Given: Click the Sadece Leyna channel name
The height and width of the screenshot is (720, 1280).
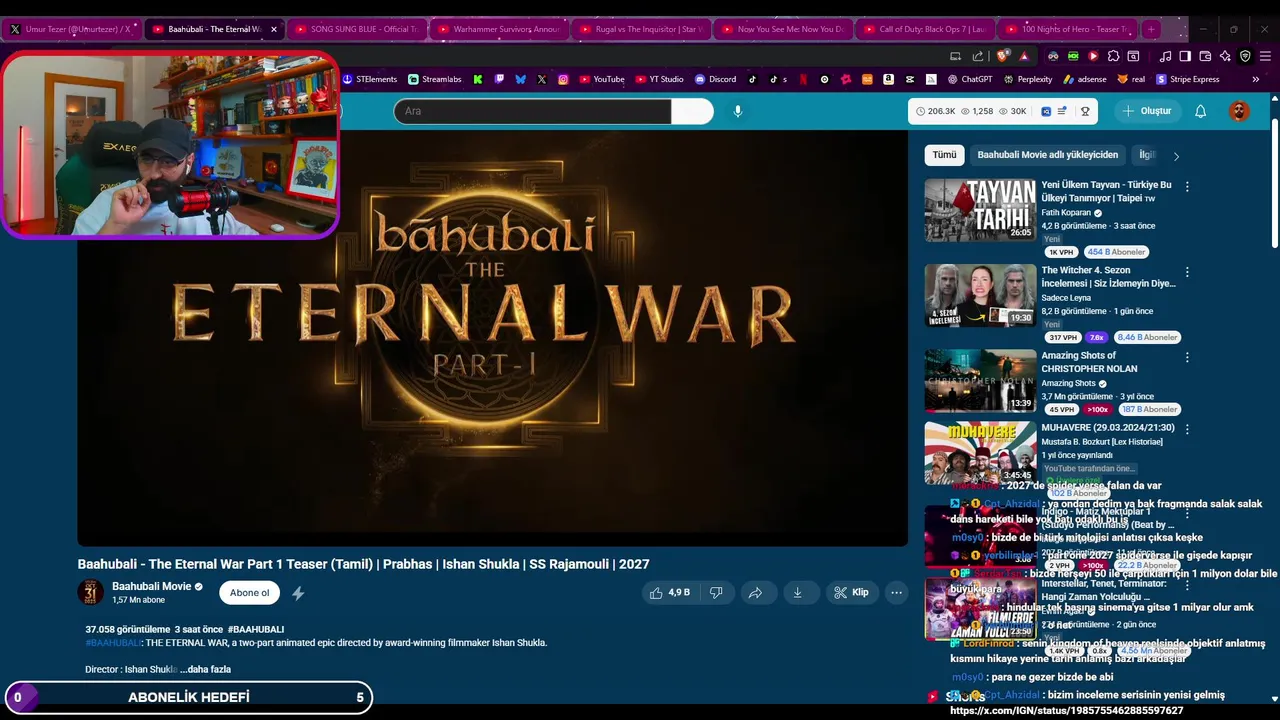Looking at the screenshot, I should [x=1066, y=298].
